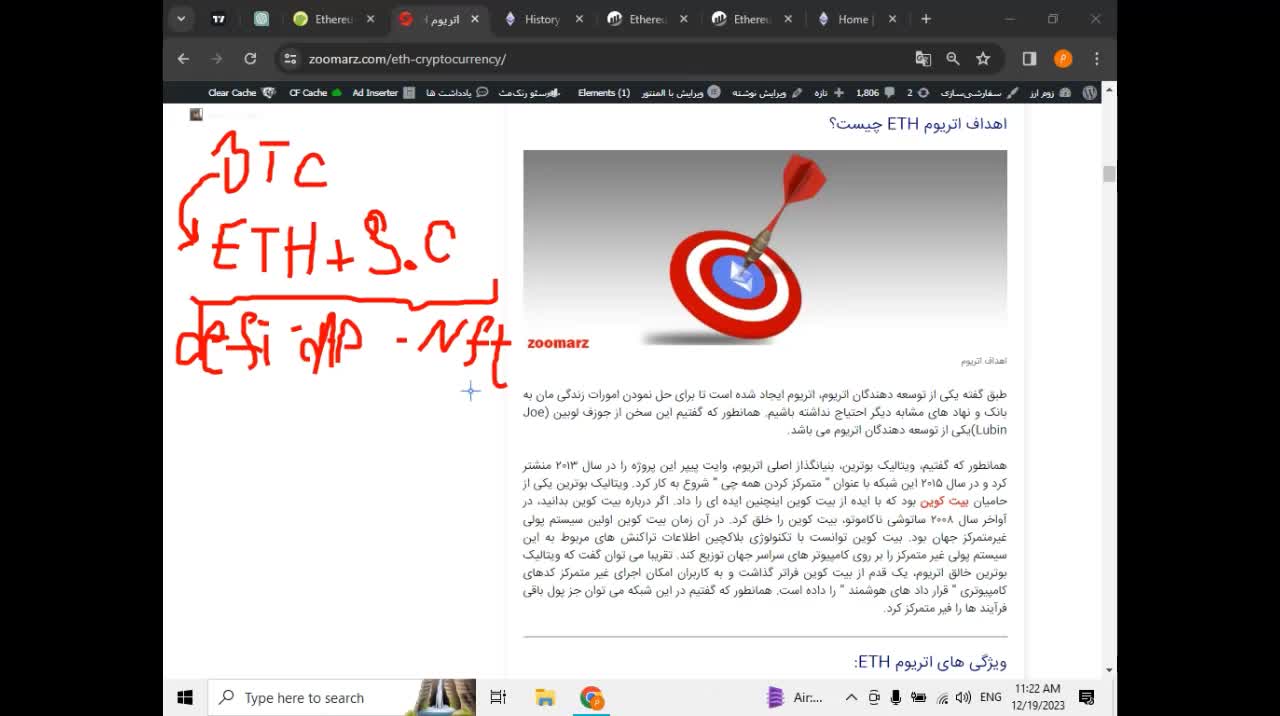The image size is (1280, 716).
Task: Open the WordPress logo admin menu
Action: tap(1090, 92)
